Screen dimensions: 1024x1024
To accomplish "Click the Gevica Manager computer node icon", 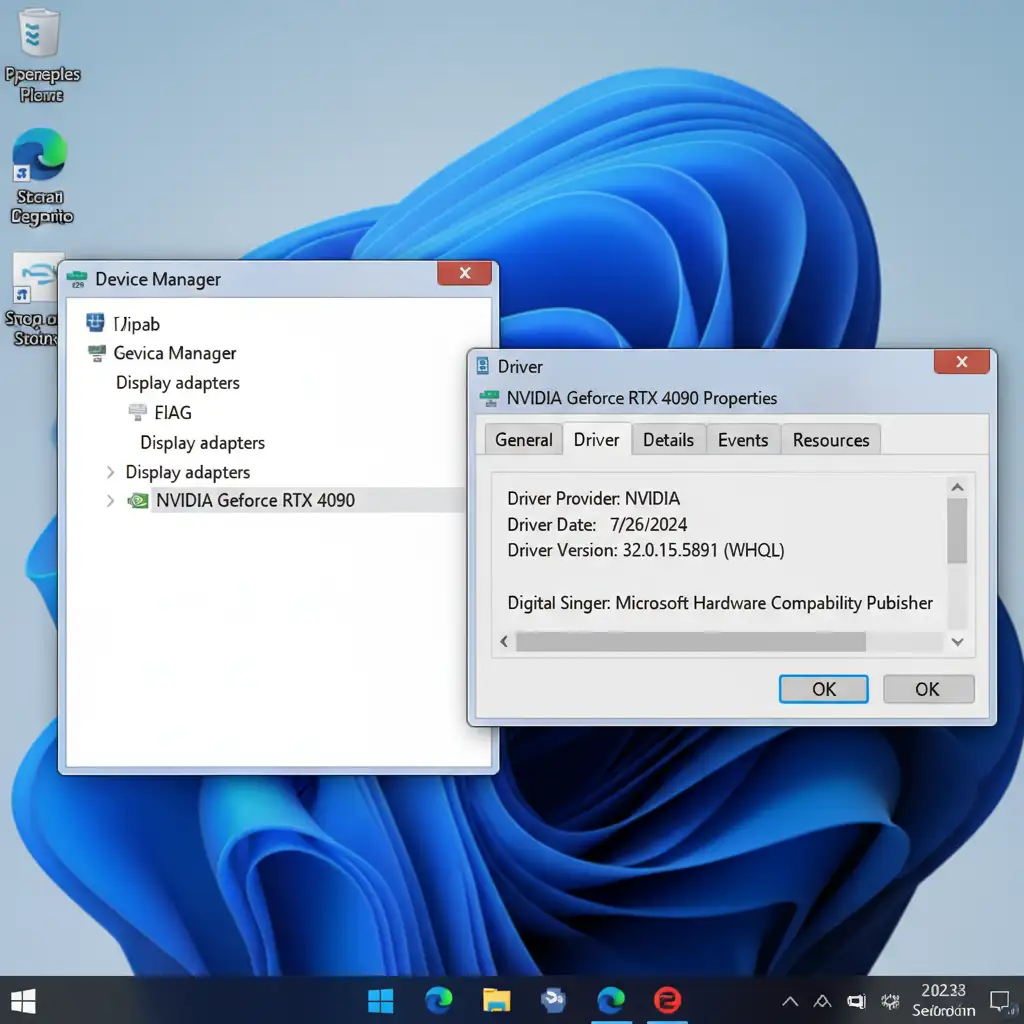I will point(97,353).
